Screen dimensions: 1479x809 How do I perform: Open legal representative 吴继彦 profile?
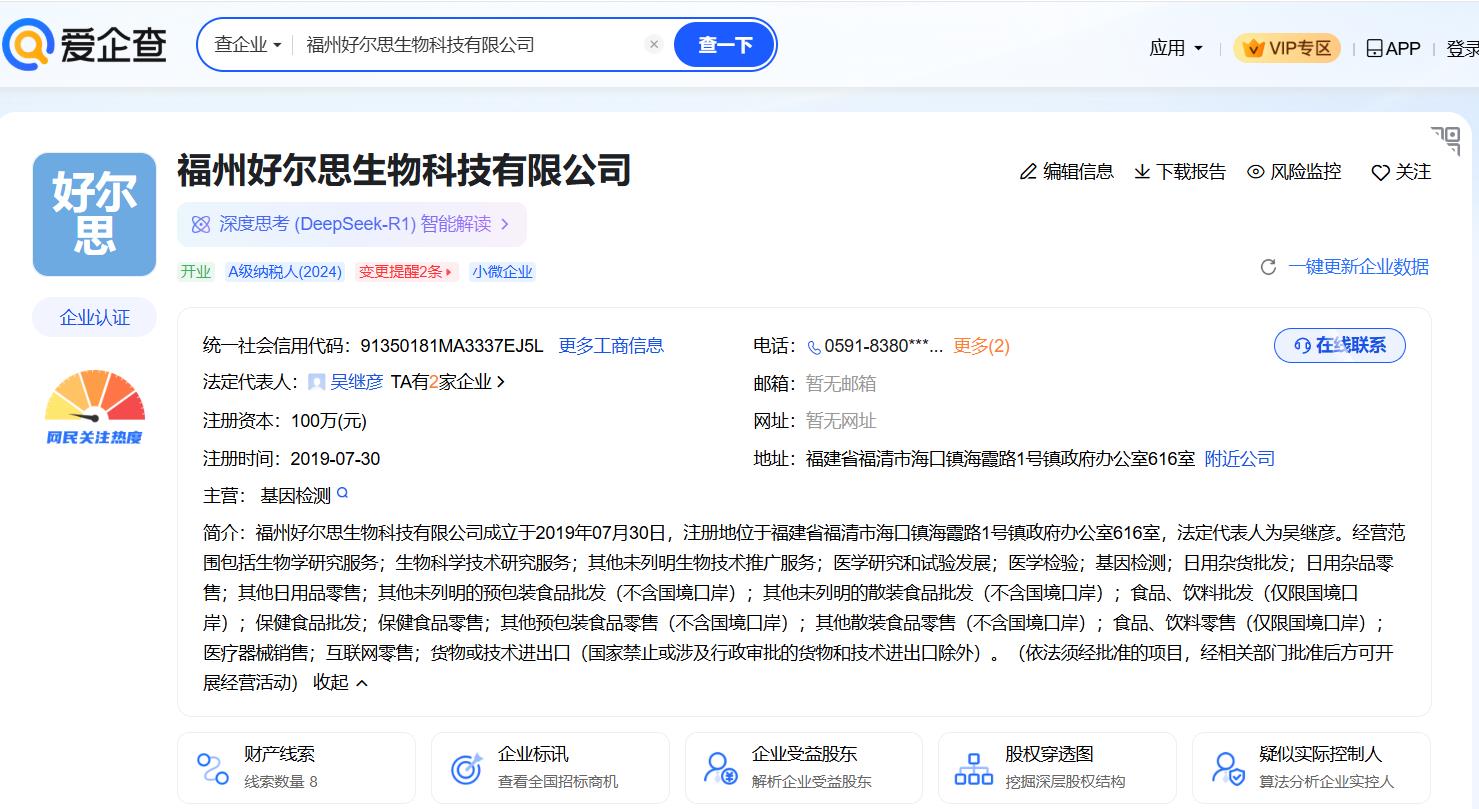[x=357, y=382]
